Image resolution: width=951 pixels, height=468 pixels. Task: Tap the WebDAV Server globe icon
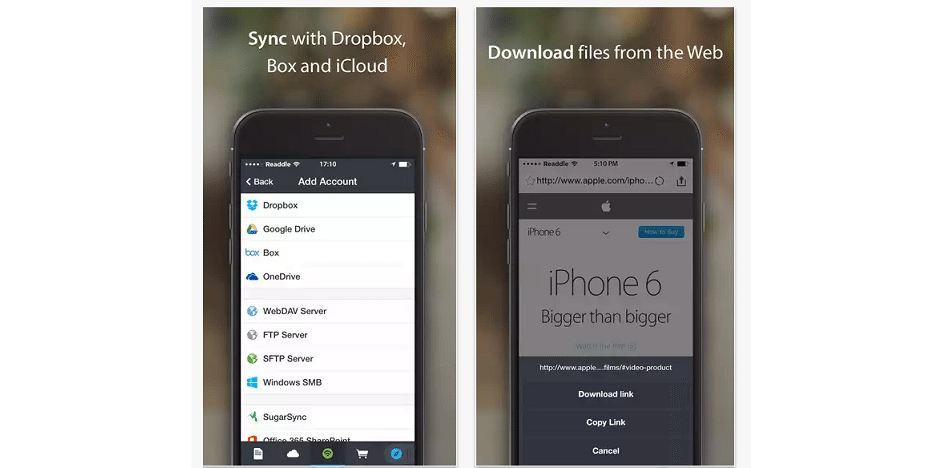click(252, 311)
